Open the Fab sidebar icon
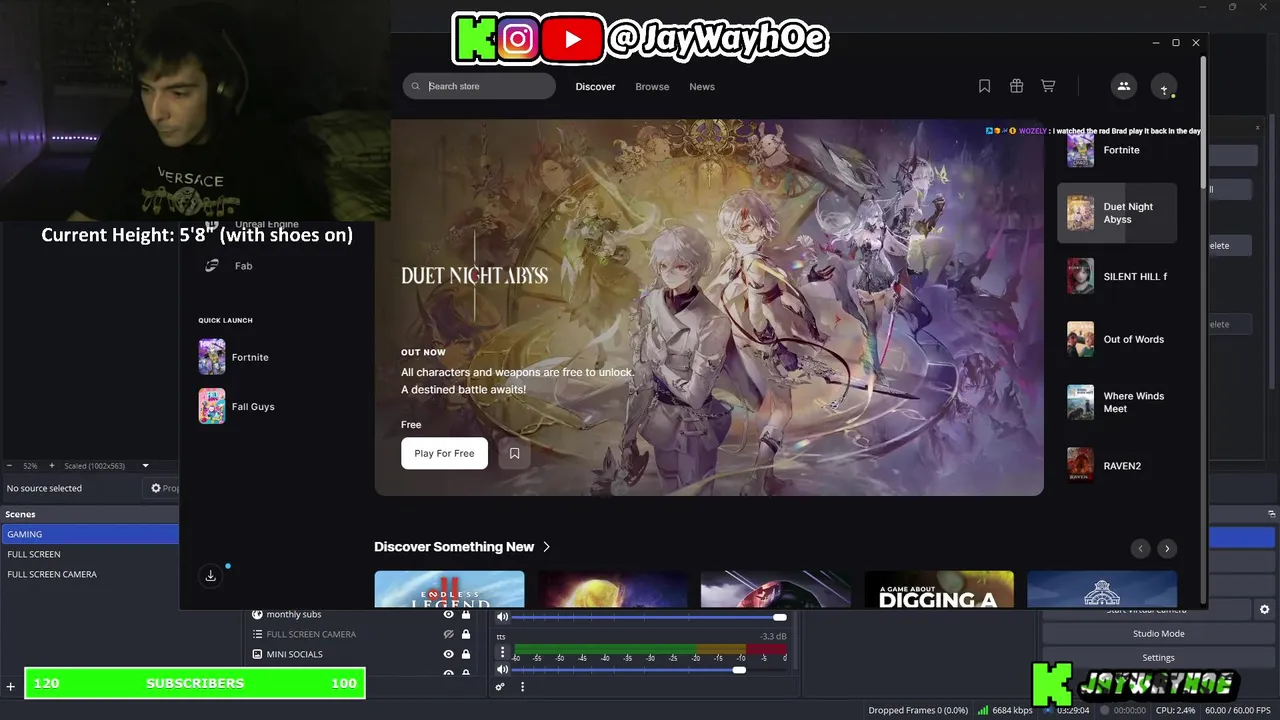 [212, 265]
